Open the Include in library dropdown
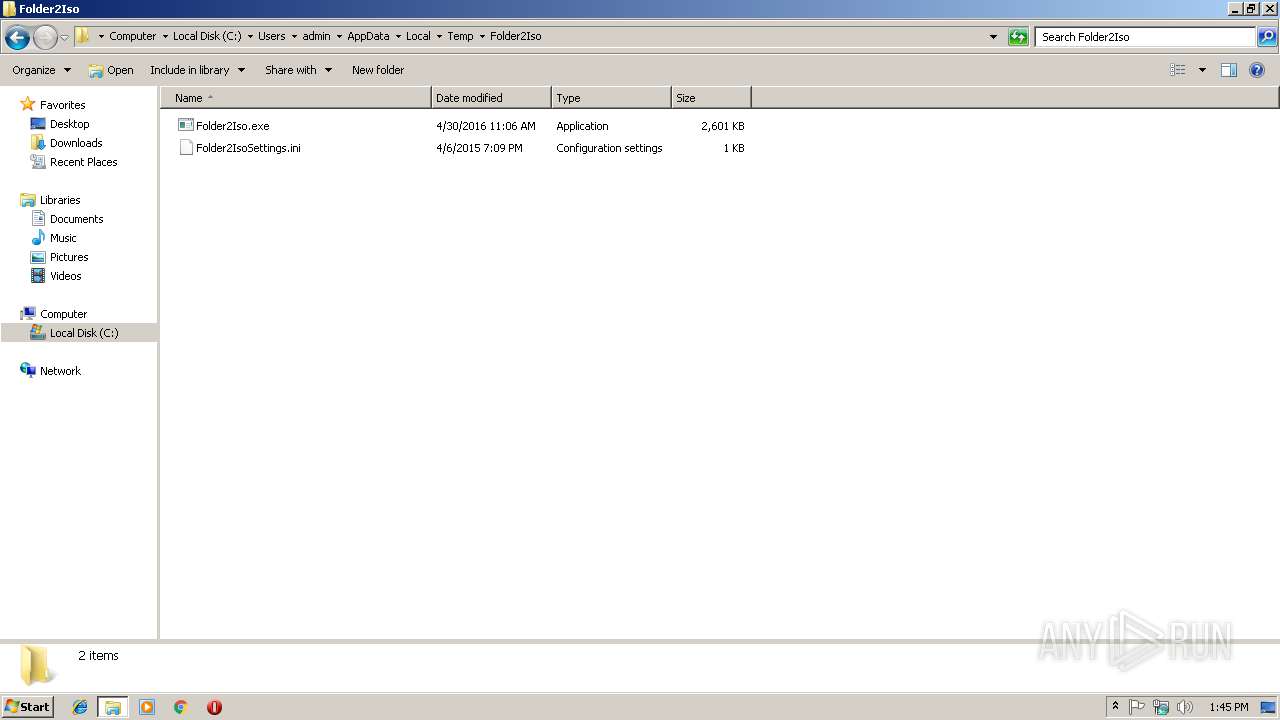This screenshot has height=720, width=1280. coord(197,70)
